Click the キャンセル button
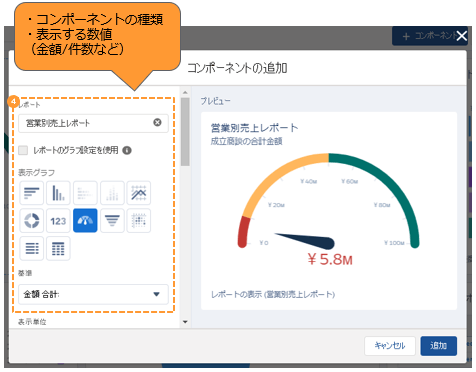The width and height of the screenshot is (476, 372). pos(390,346)
